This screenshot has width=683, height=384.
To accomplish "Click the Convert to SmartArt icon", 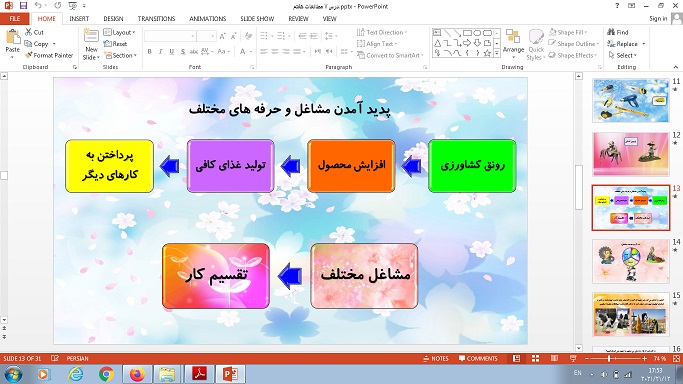I will pyautogui.click(x=361, y=55).
